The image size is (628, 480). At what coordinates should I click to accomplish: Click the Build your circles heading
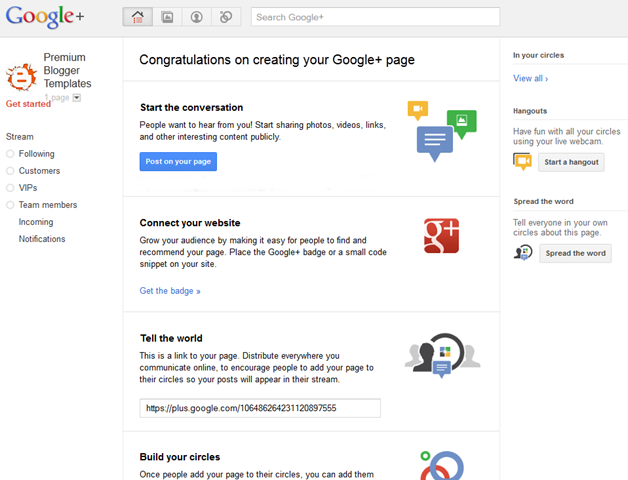click(x=180, y=457)
